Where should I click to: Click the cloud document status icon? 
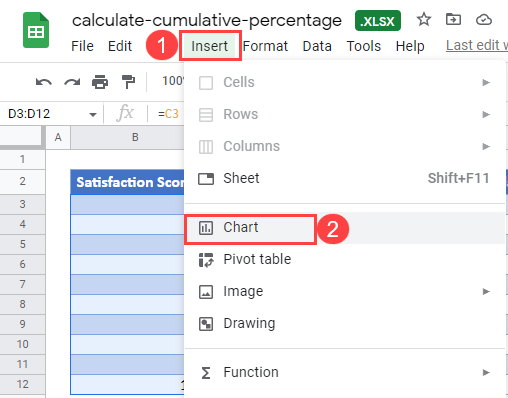pos(483,20)
